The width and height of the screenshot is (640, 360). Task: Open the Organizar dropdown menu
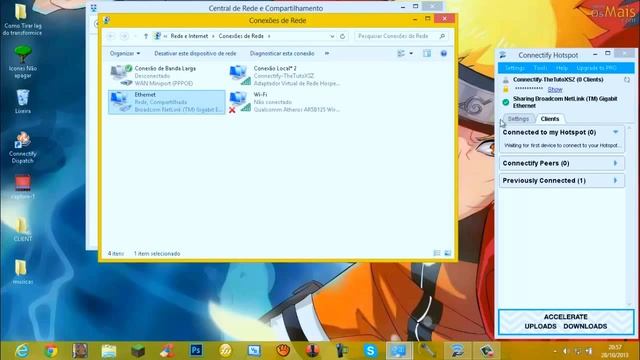[x=125, y=53]
